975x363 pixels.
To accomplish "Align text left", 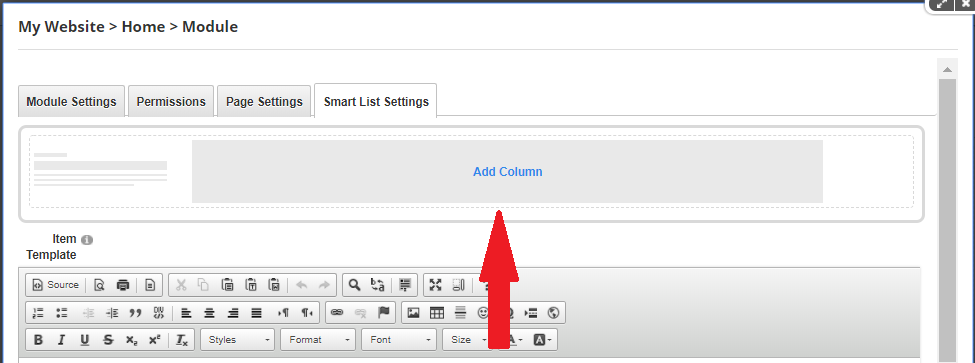I will pyautogui.click(x=186, y=313).
